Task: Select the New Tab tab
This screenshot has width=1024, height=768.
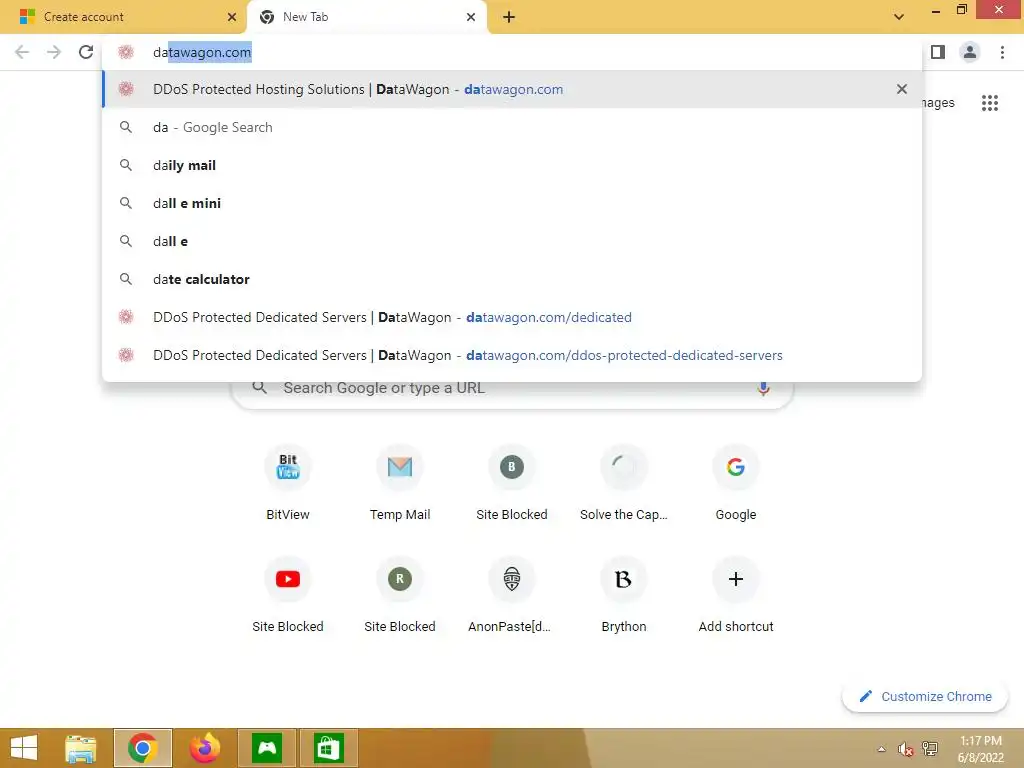Action: 366,17
